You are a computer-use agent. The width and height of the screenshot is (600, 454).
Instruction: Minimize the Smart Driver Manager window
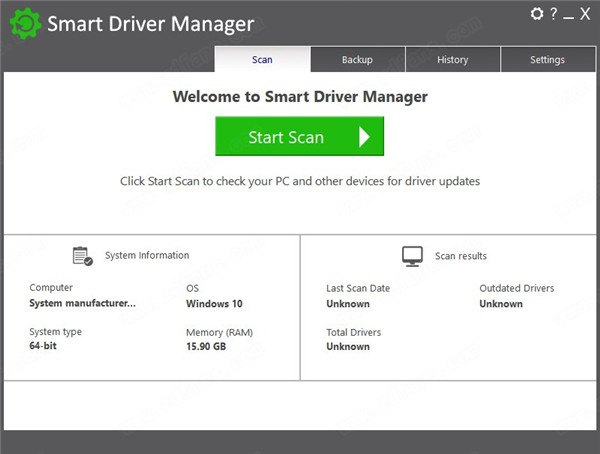point(568,14)
